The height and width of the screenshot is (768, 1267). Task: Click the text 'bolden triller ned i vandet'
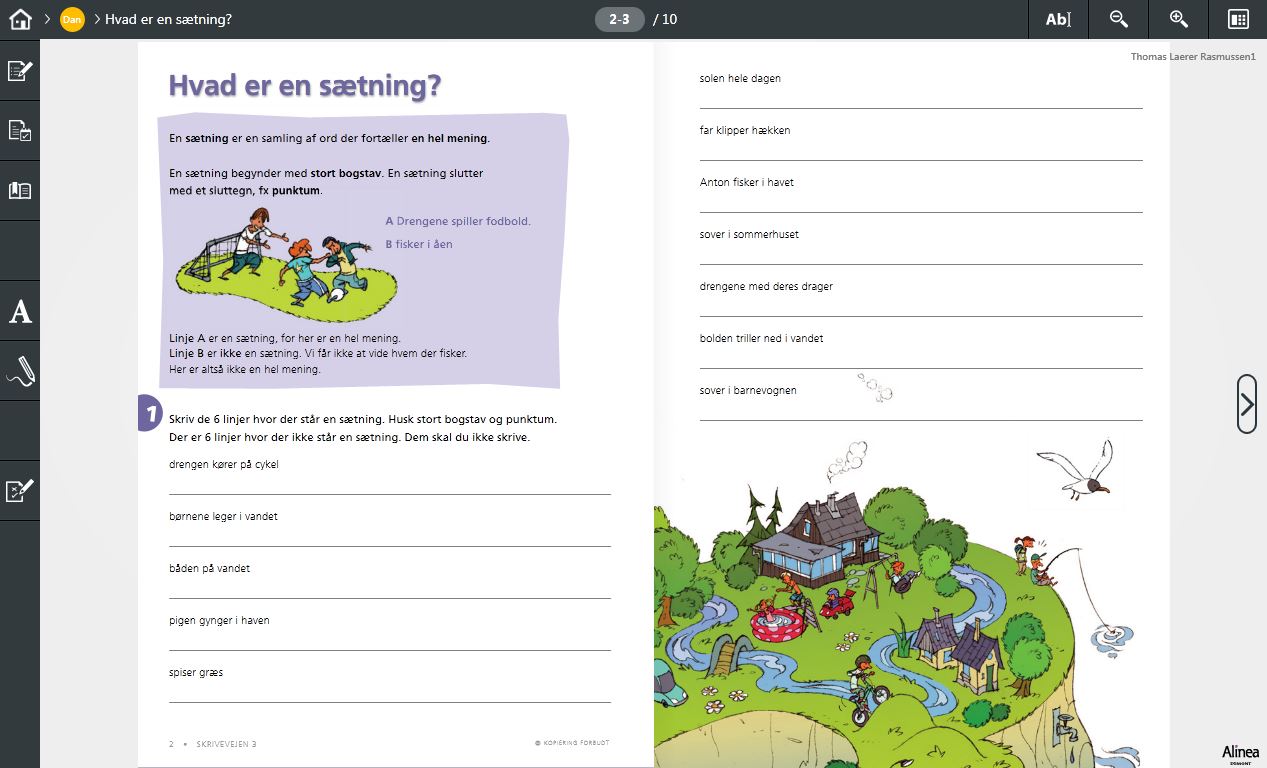[762, 338]
